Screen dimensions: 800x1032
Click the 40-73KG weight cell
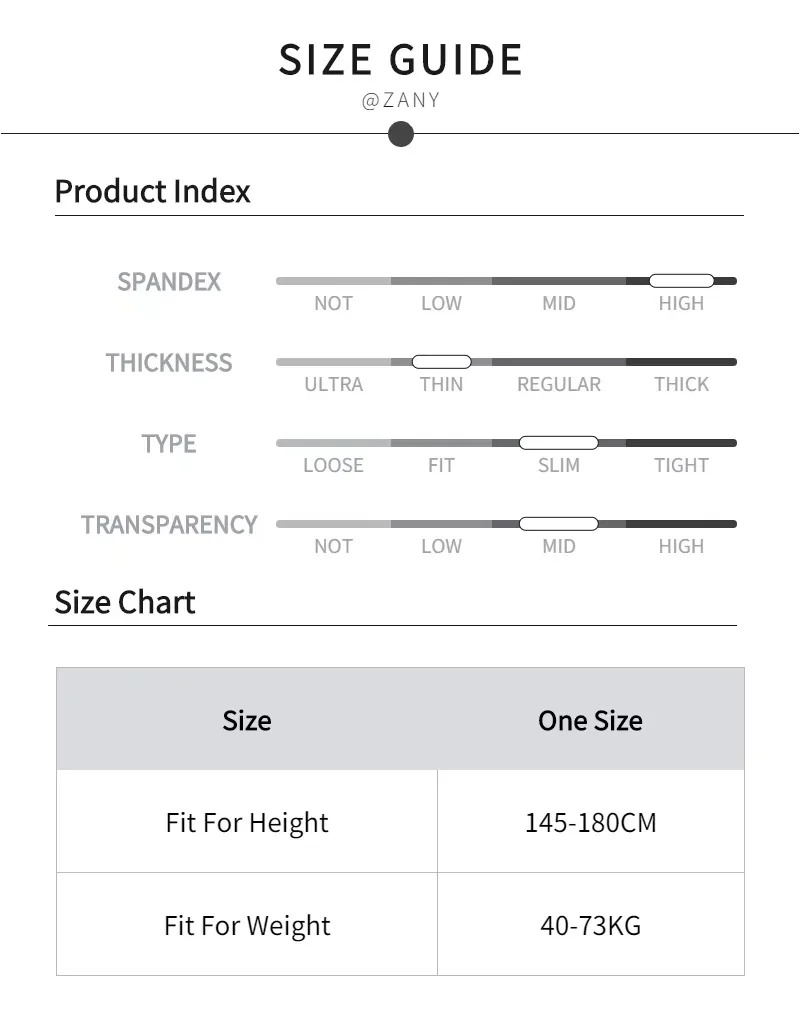click(x=590, y=925)
